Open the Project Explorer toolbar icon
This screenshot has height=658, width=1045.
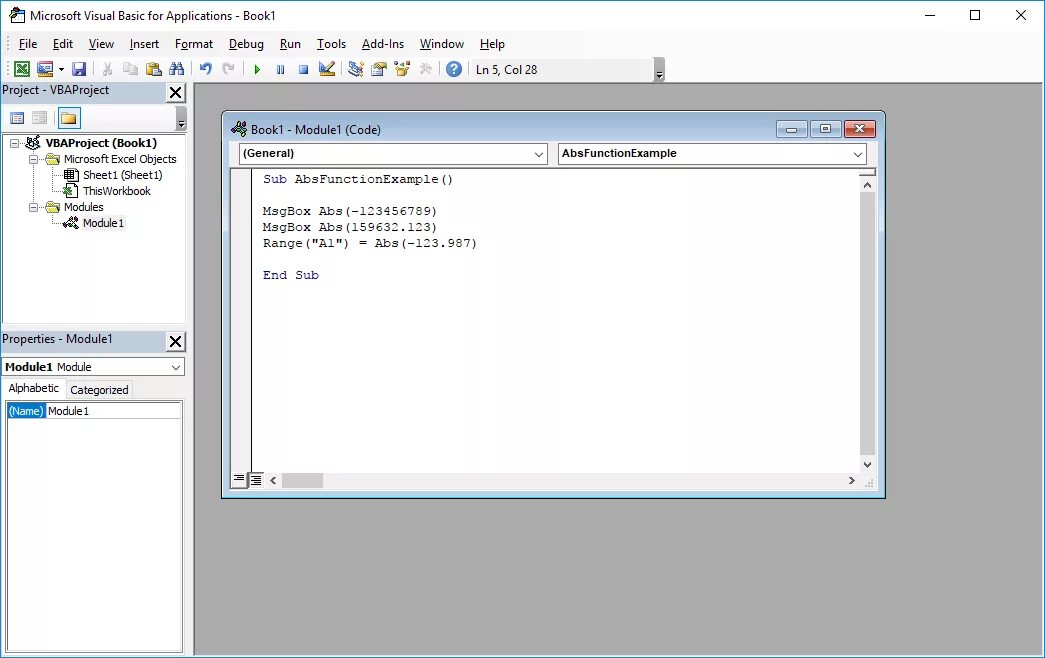point(356,69)
